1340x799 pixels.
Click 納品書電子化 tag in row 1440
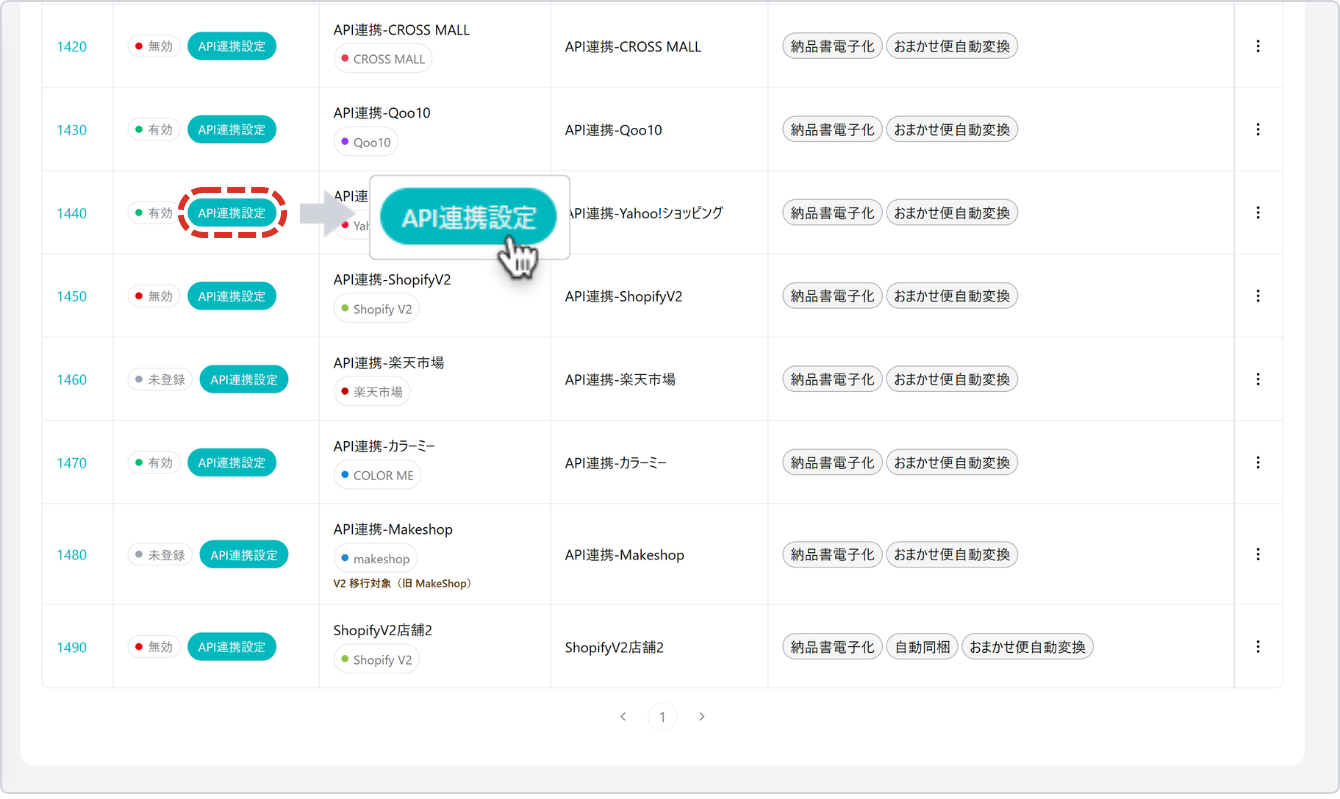point(832,212)
